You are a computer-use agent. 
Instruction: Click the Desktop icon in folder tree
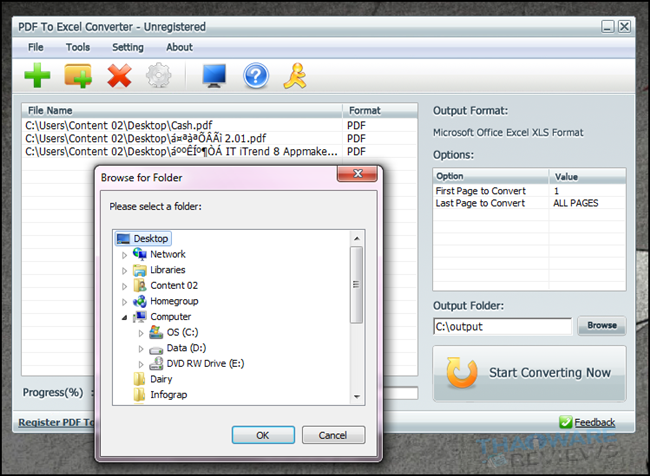point(123,239)
